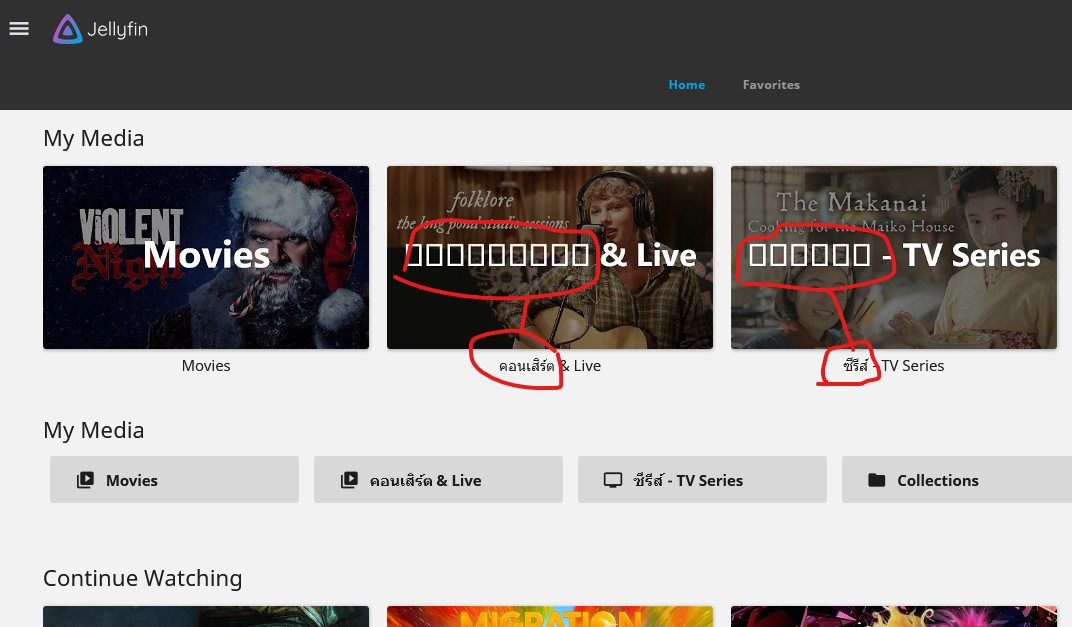Screen dimensions: 1072x627
Task: Switch to the Favorites tab
Action: pyautogui.click(x=770, y=85)
